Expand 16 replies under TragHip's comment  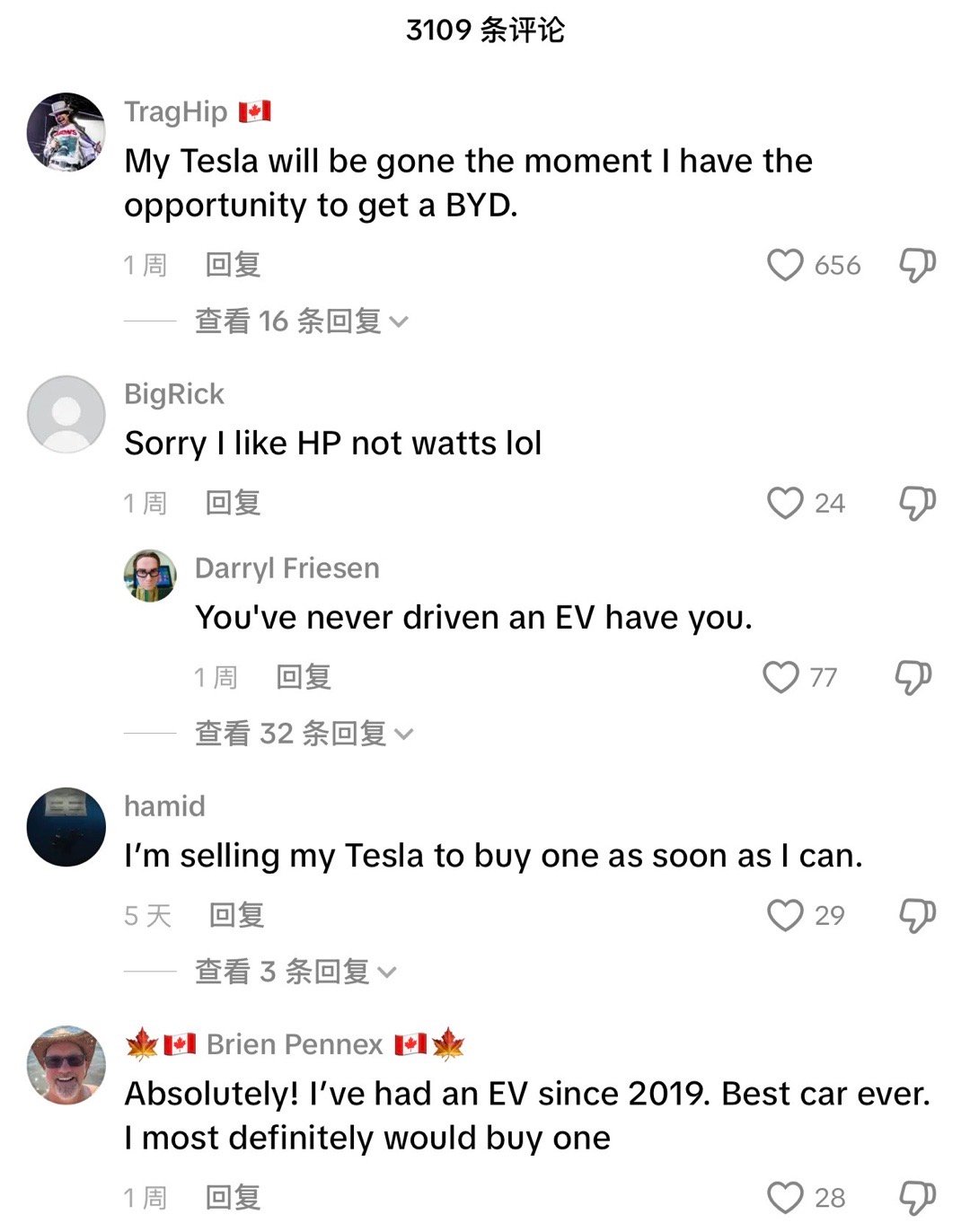tap(301, 321)
